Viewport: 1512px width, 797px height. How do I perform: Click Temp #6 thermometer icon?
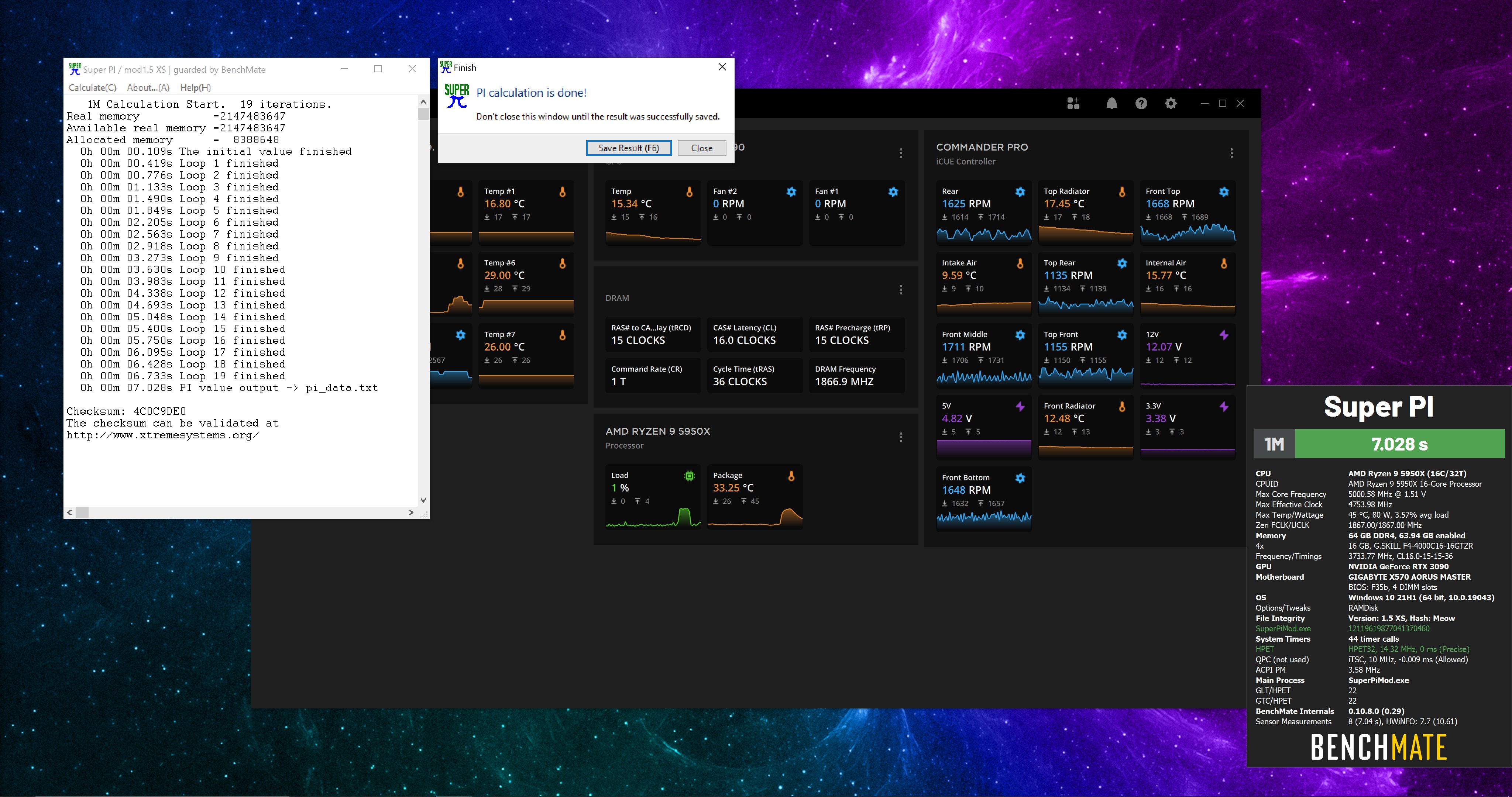coord(562,263)
